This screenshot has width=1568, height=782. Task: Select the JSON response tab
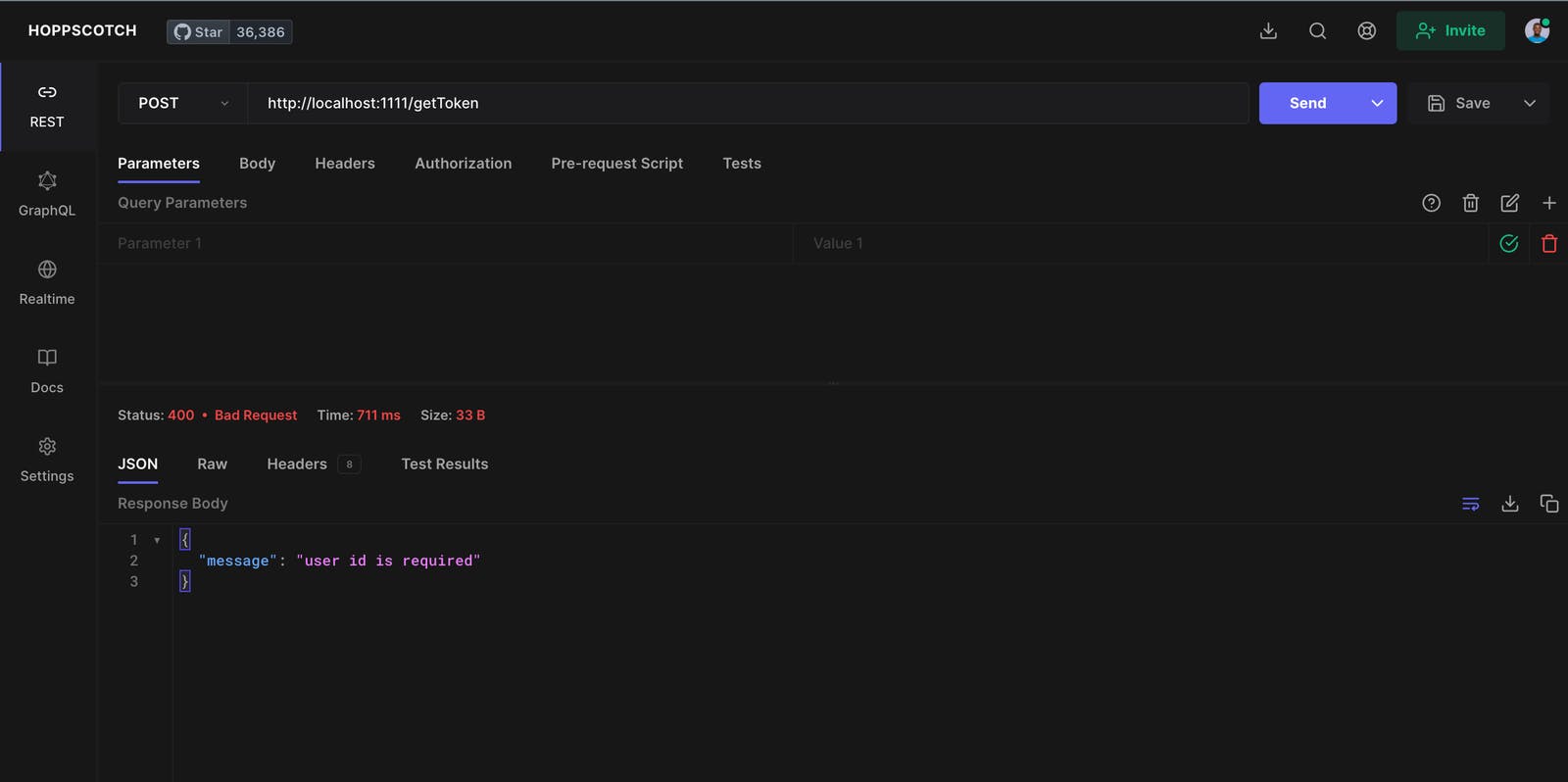tap(137, 464)
